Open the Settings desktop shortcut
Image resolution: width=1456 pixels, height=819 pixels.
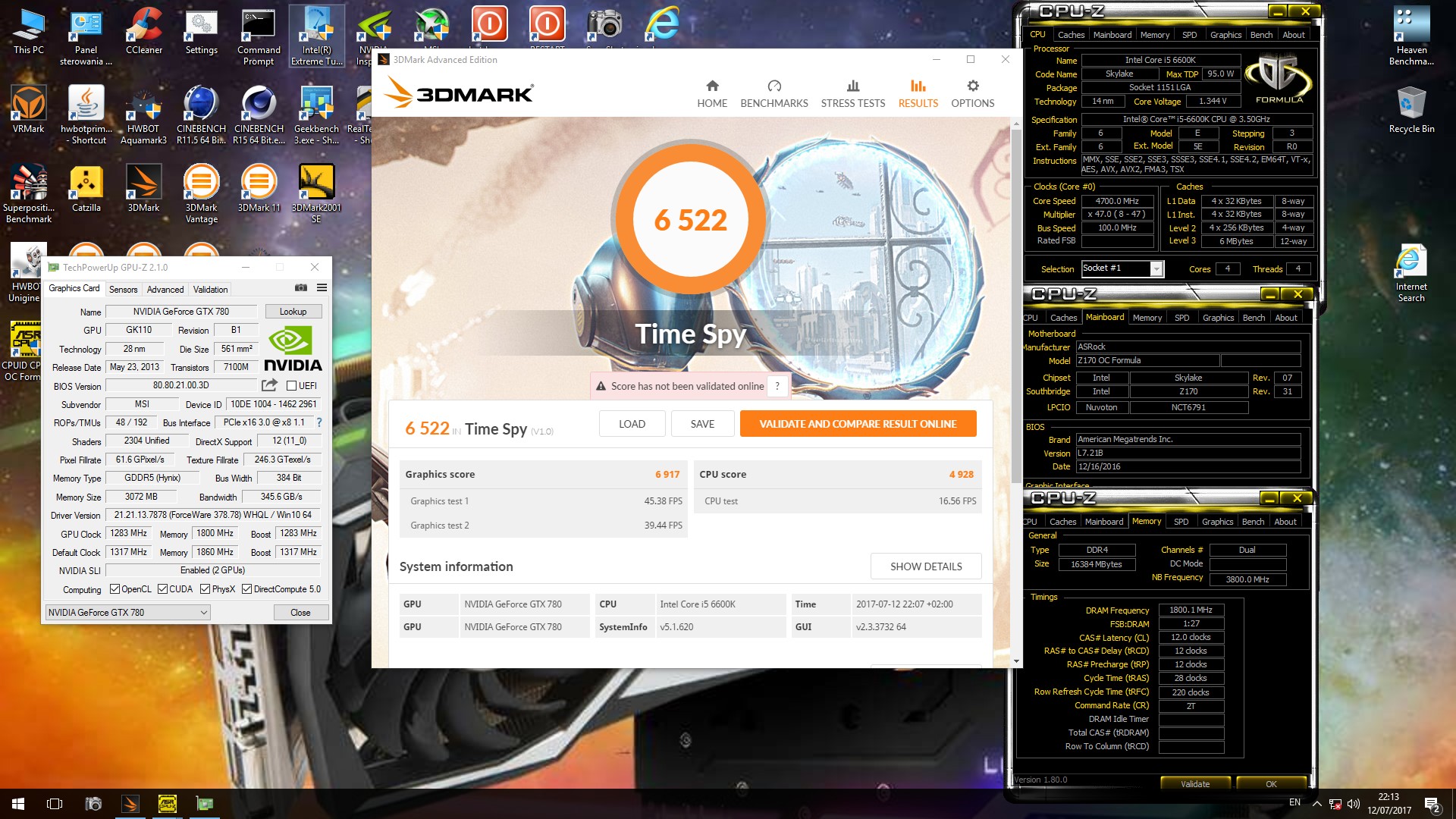point(202,32)
